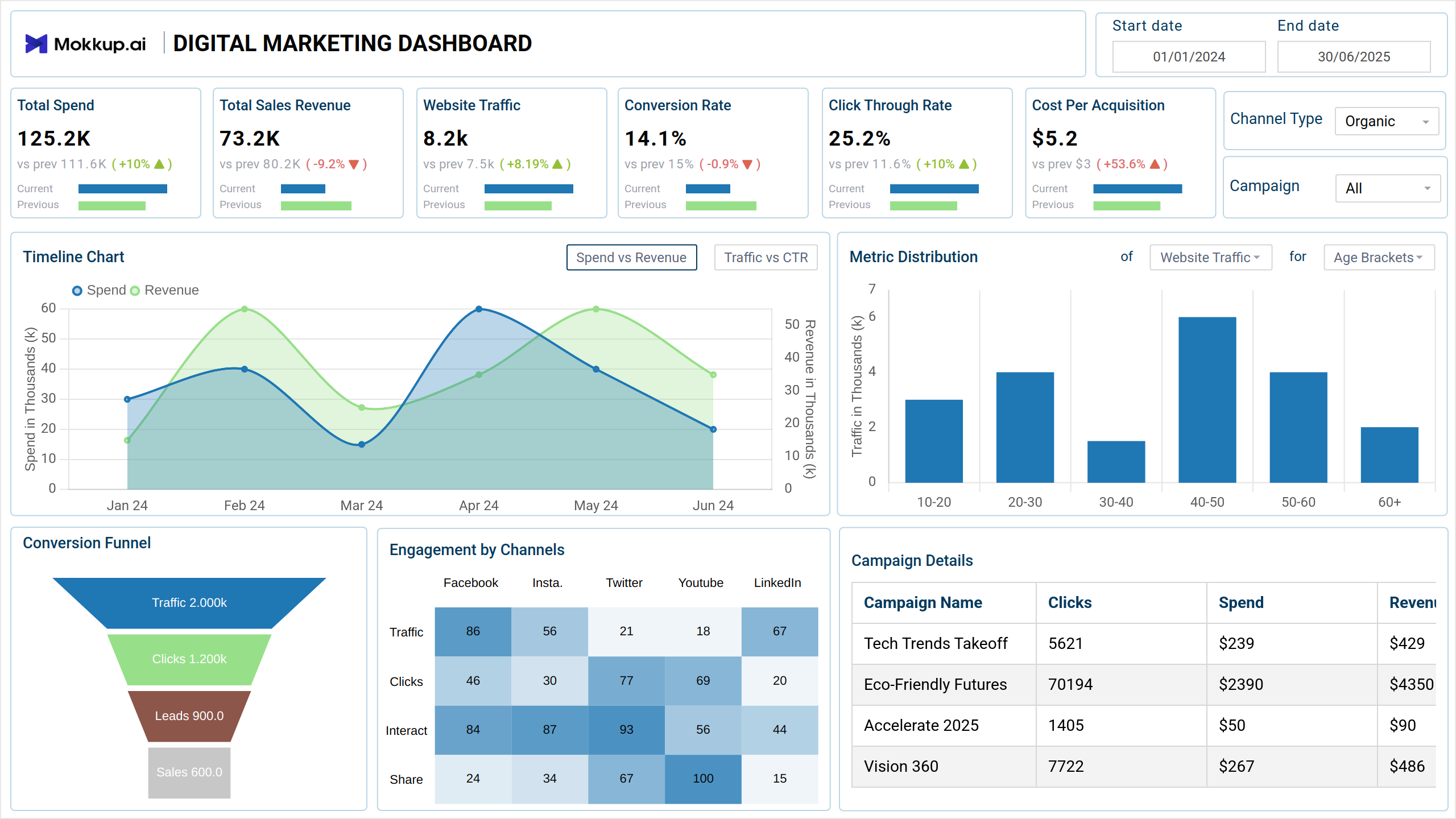1456x819 pixels.
Task: Click the 20-30 age bracket bar
Action: (x=1025, y=428)
